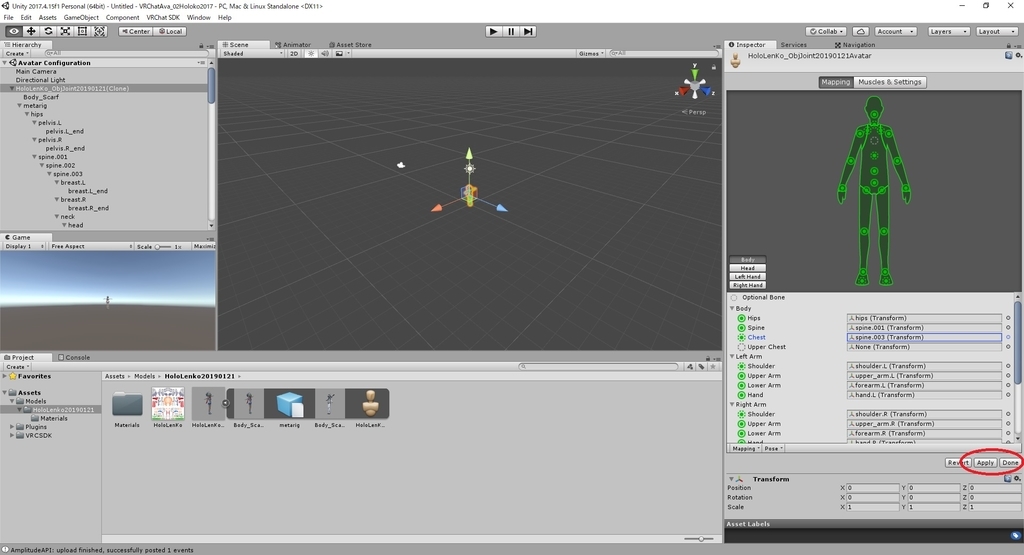Click the Chest bone transform field
This screenshot has width=1024, height=555.
924,338
